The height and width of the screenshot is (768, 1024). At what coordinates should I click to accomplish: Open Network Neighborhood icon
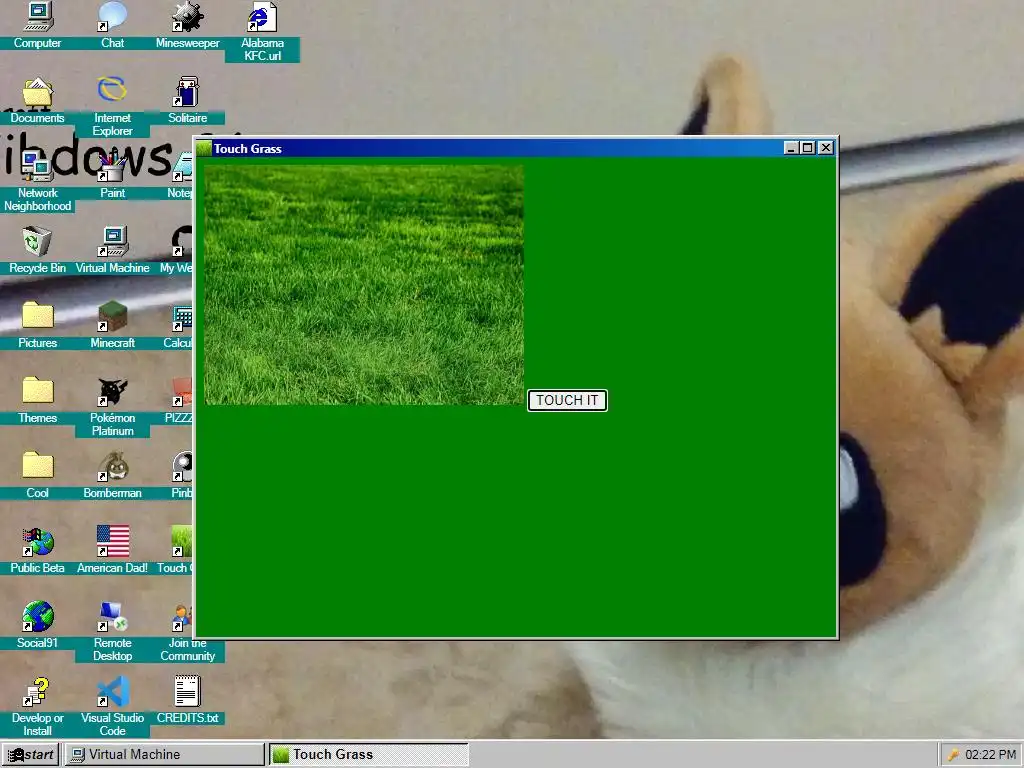point(37,181)
